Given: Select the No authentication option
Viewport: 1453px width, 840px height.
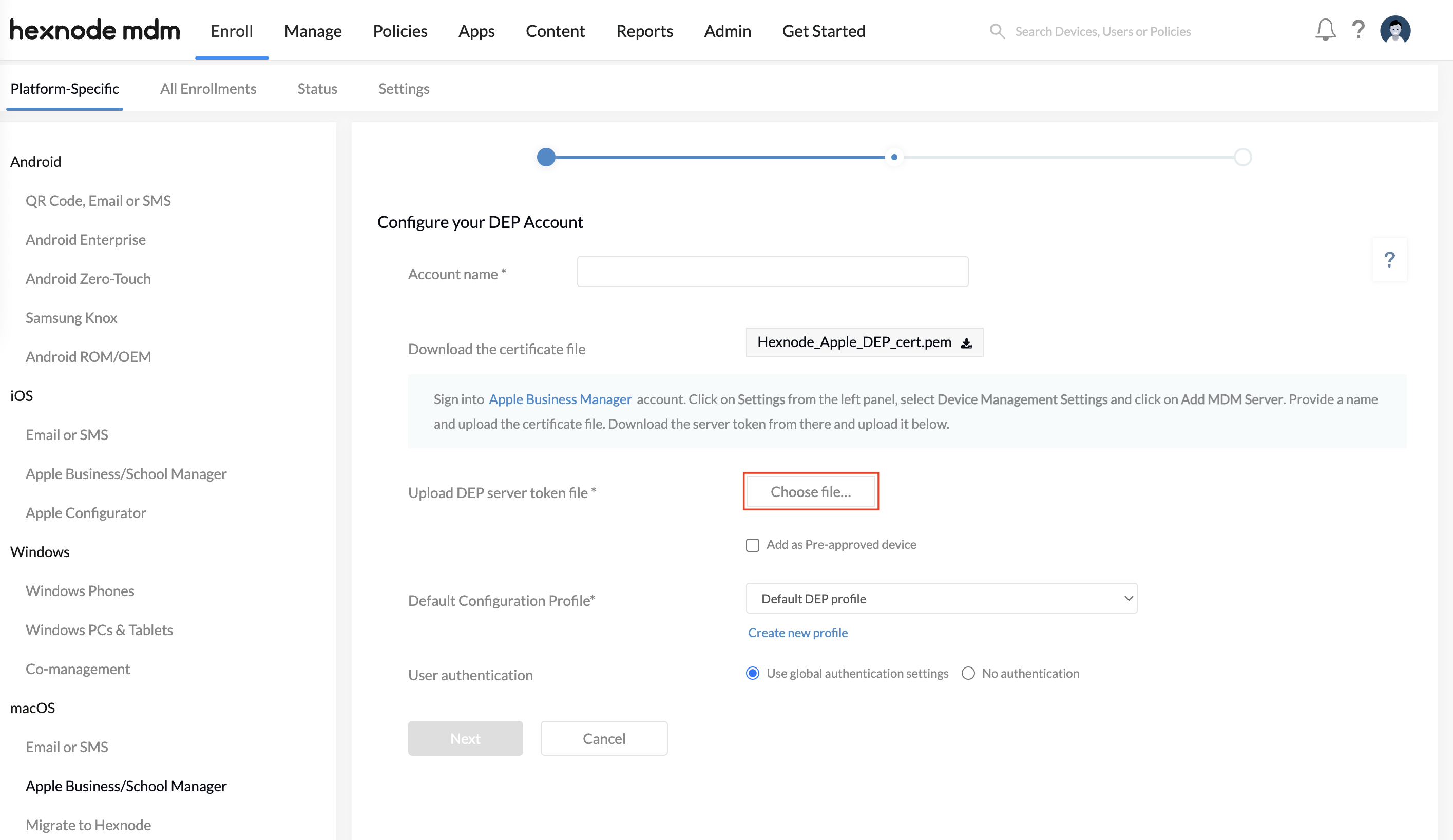Looking at the screenshot, I should point(968,673).
